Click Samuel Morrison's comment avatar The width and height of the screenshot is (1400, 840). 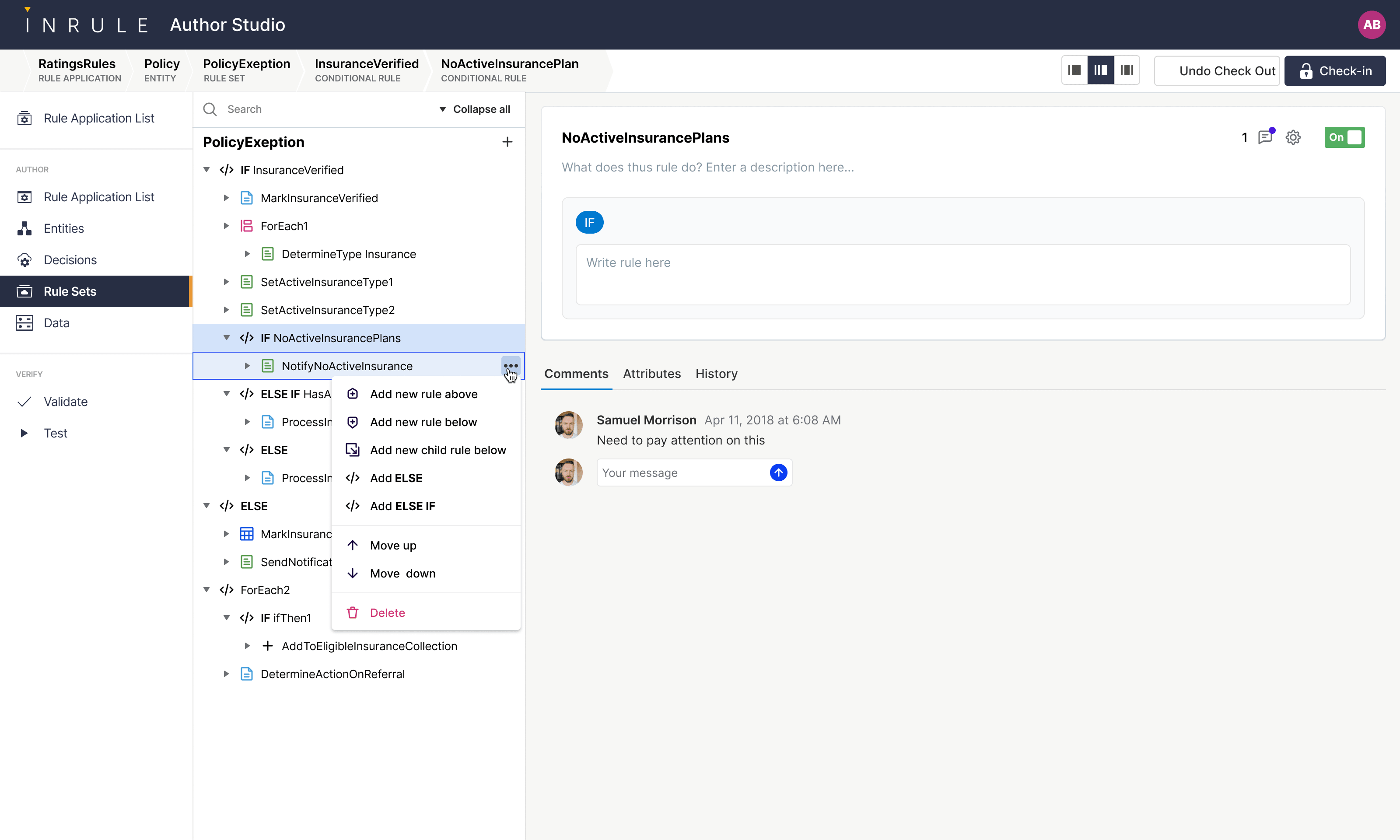[568, 425]
